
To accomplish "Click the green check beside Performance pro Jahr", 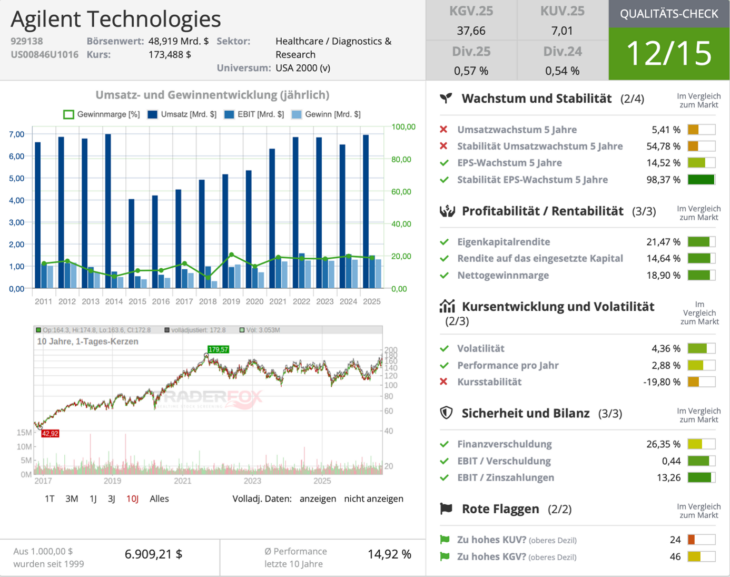I will (444, 365).
